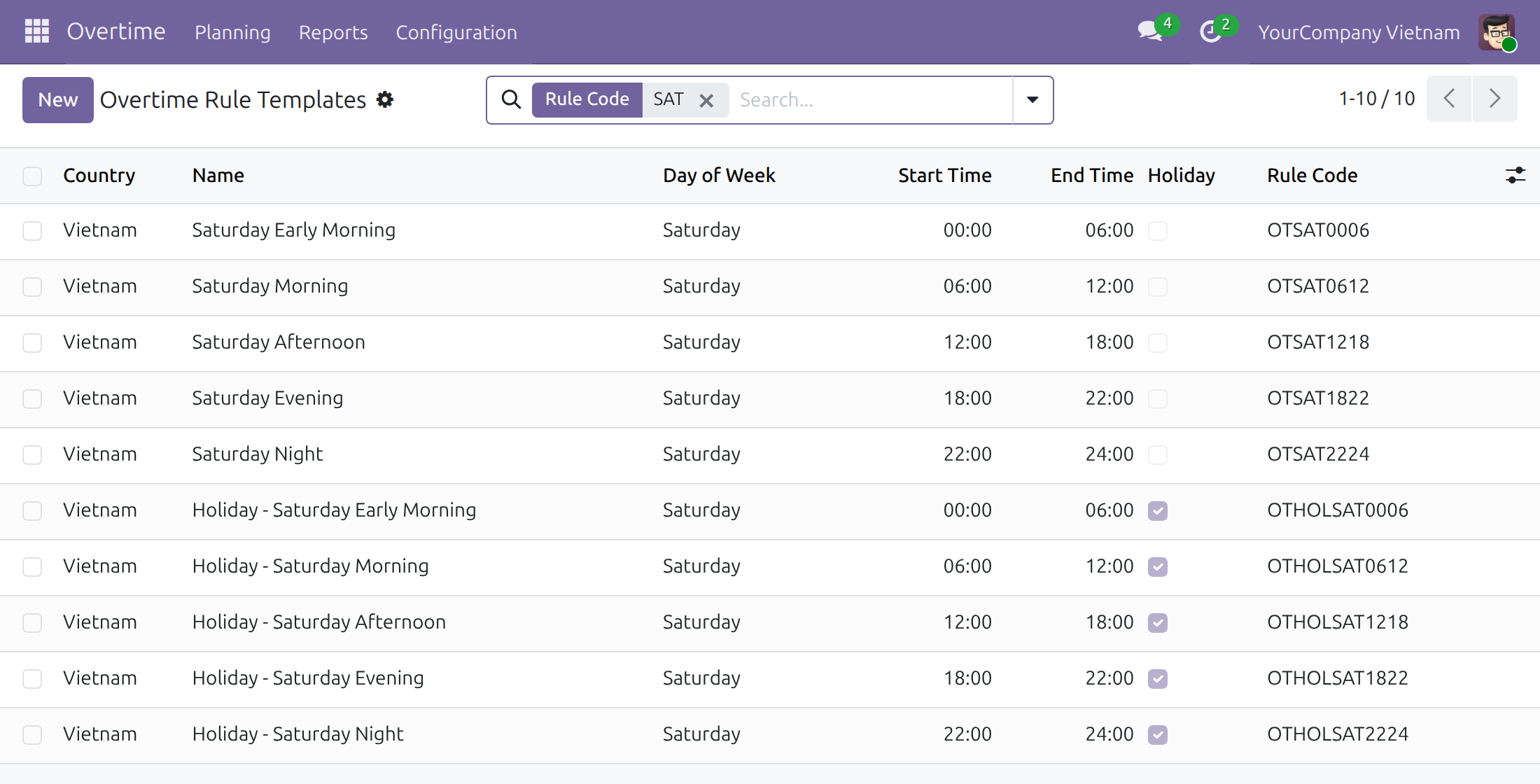Image resolution: width=1540 pixels, height=784 pixels.
Task: Open the Saturday Early Morning record
Action: [x=294, y=230]
